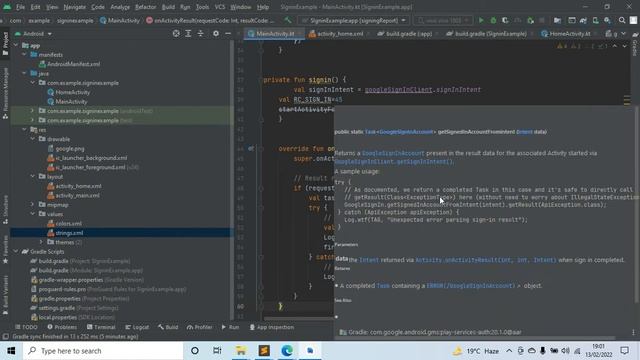Open Project panel options gear icon
Viewport: 640px width, 360px height.
click(x=216, y=33)
